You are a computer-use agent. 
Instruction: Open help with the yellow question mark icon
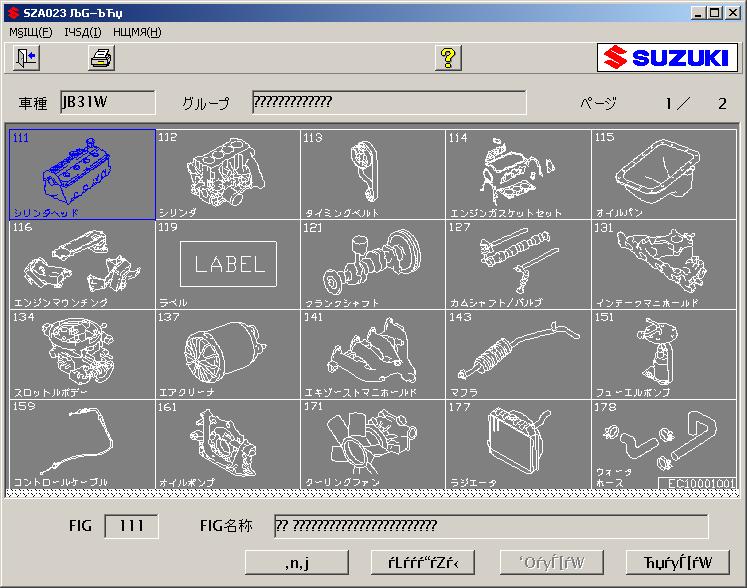click(448, 58)
